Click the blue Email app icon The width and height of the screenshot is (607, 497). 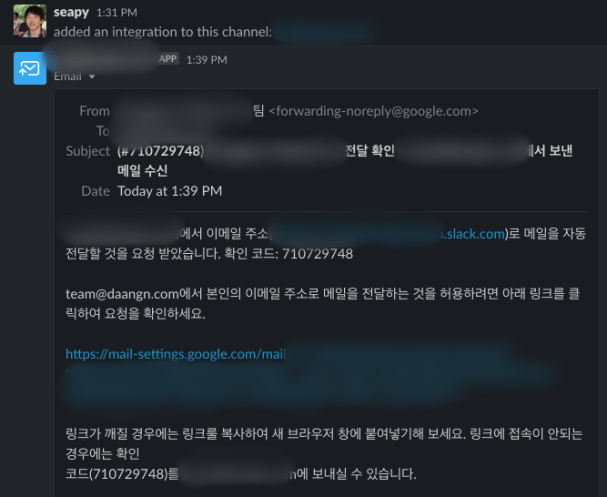[30, 68]
